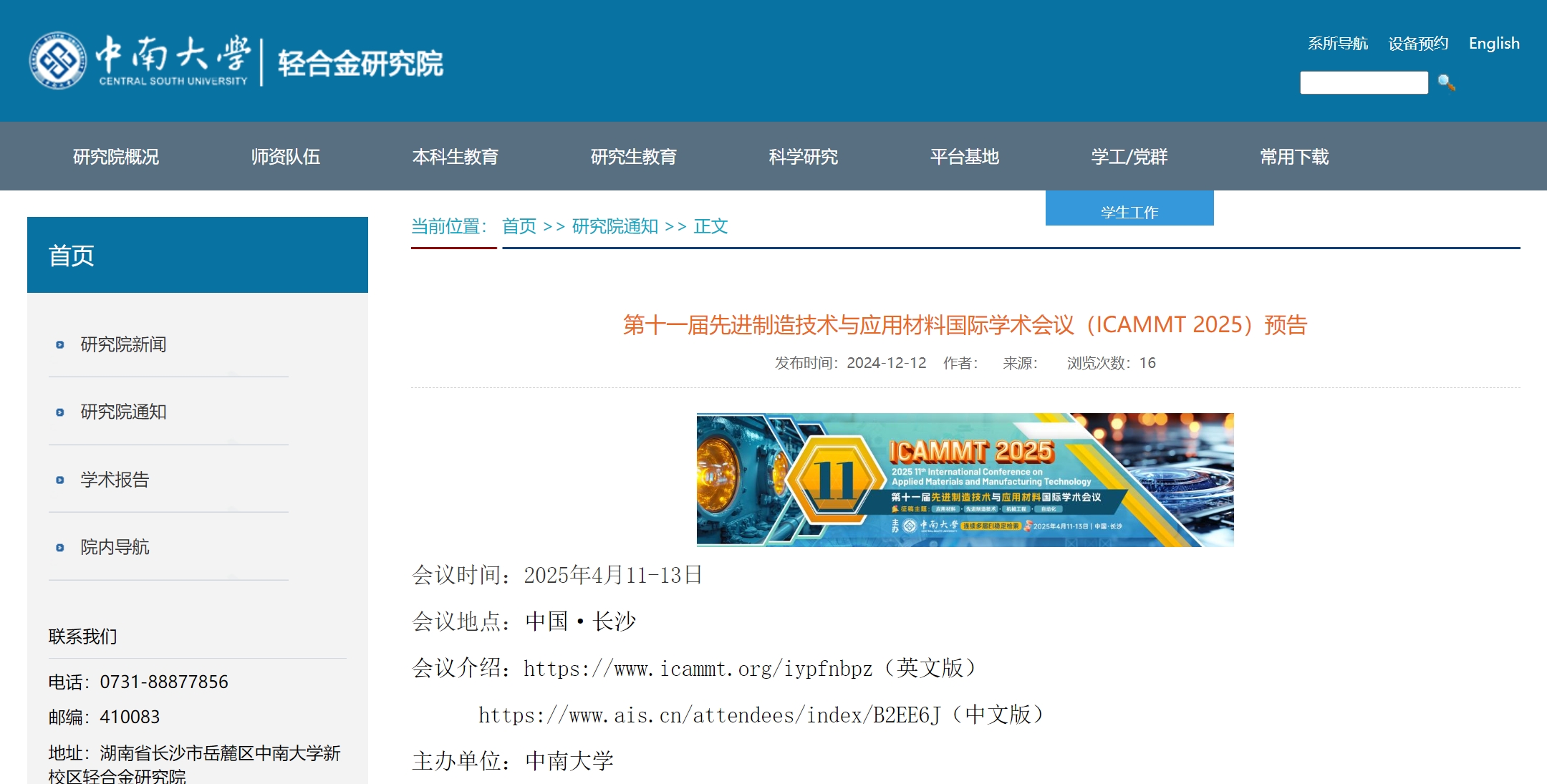
Task: Focus the site search input field
Action: [1364, 83]
